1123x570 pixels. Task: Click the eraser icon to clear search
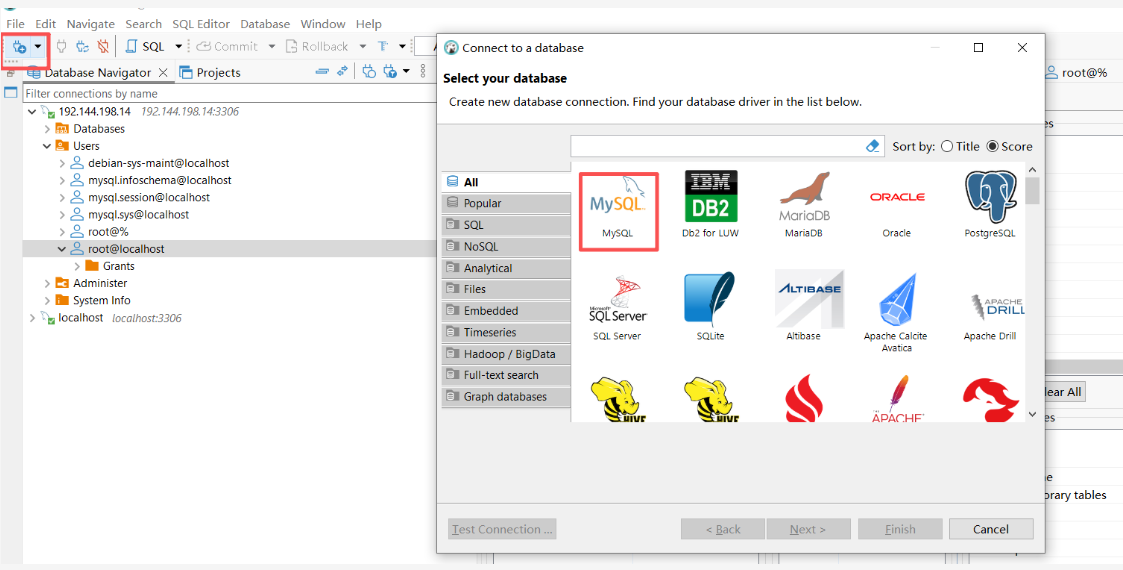pyautogui.click(x=872, y=146)
